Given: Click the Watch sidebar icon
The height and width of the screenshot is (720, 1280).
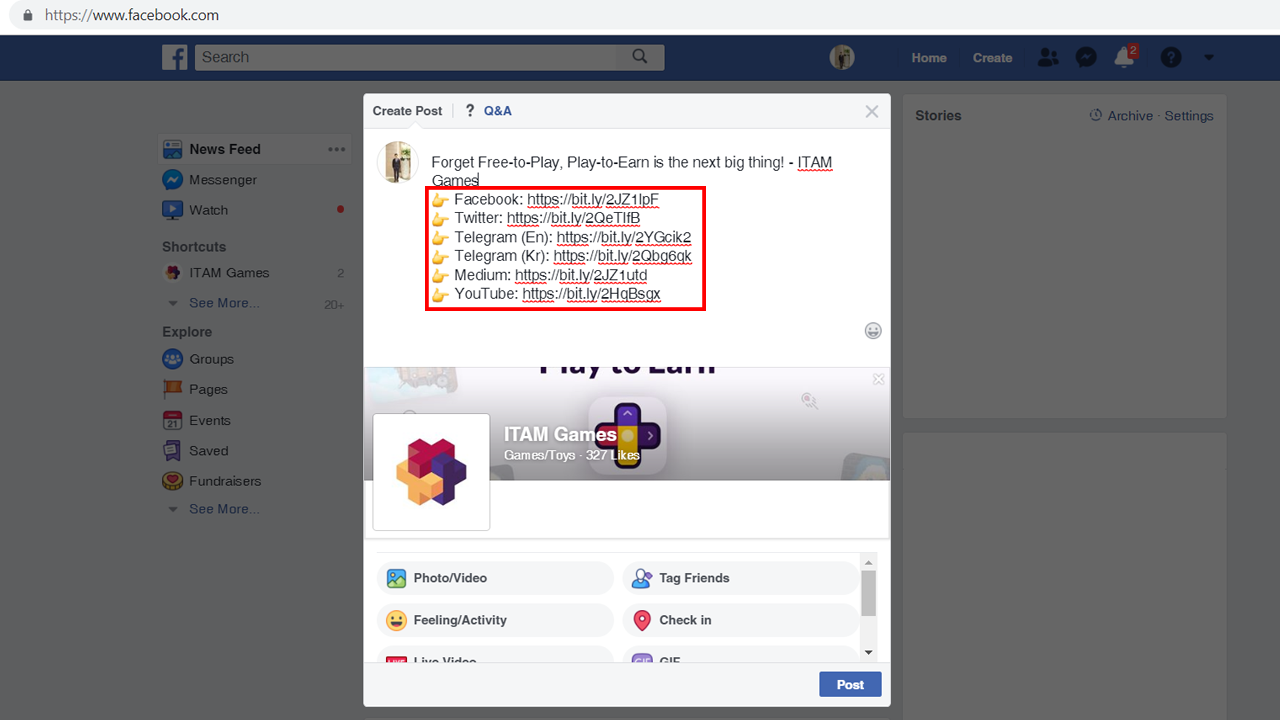Looking at the screenshot, I should (172, 210).
